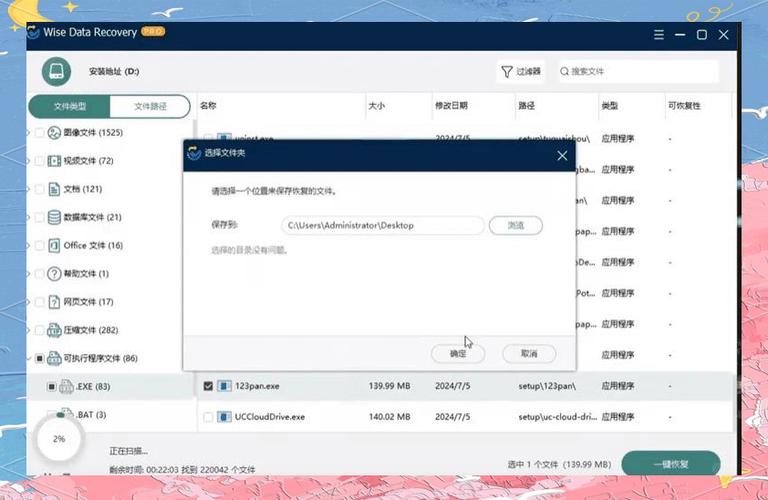Click the 一键恢复 recover button
Screen dimensions: 768x500
coord(671,464)
